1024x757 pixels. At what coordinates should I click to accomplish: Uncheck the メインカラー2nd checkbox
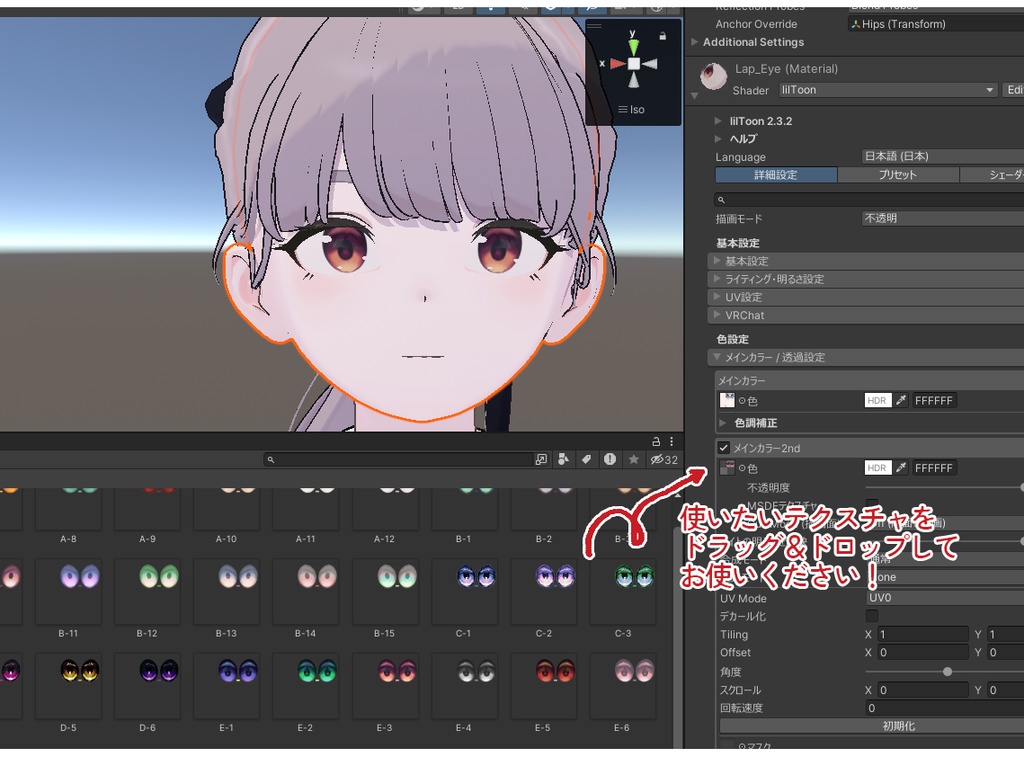(x=723, y=448)
